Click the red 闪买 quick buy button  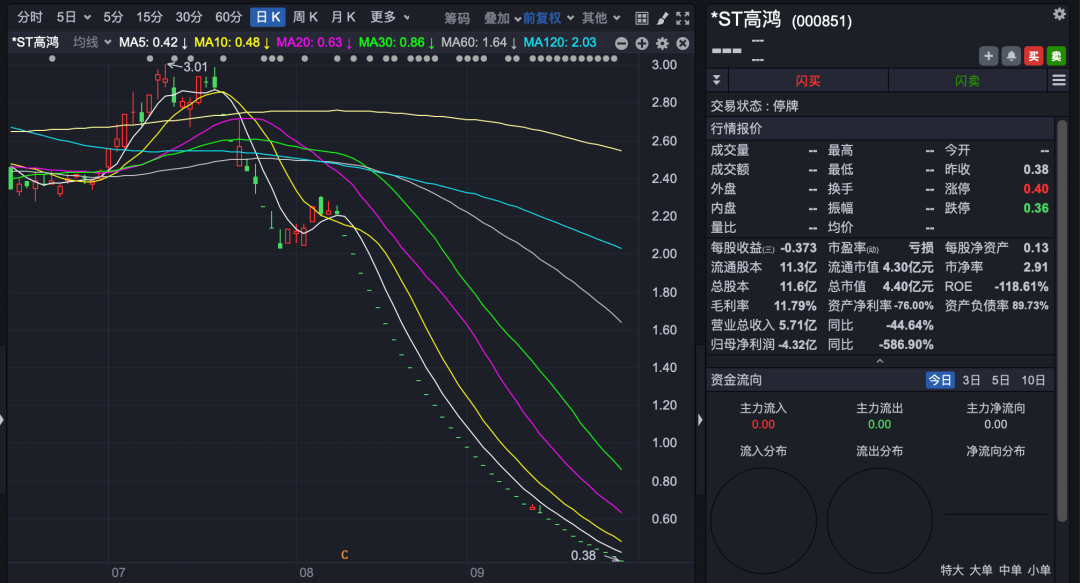808,81
